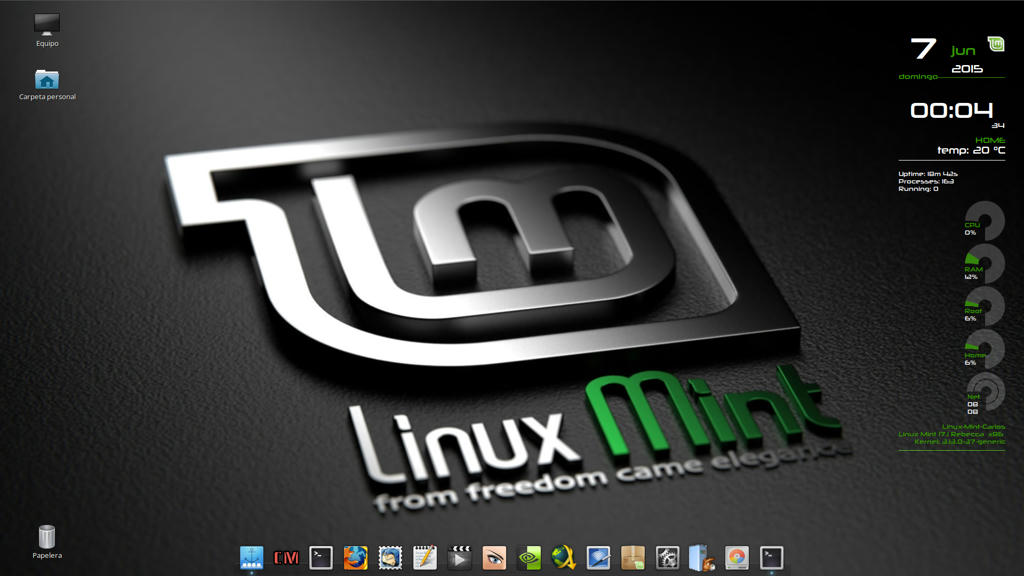The height and width of the screenshot is (576, 1024).
Task: Click the green Jun month label
Action: [x=963, y=51]
